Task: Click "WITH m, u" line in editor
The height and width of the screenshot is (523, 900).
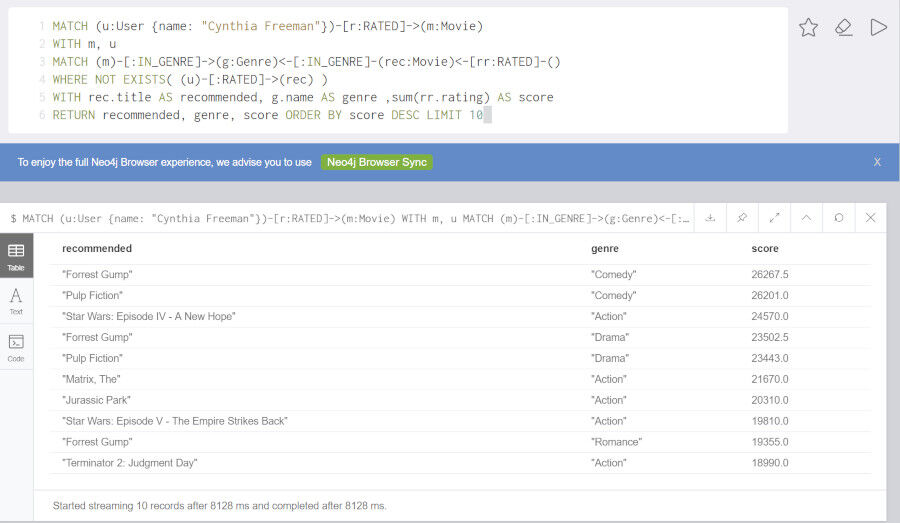Action: [84, 44]
